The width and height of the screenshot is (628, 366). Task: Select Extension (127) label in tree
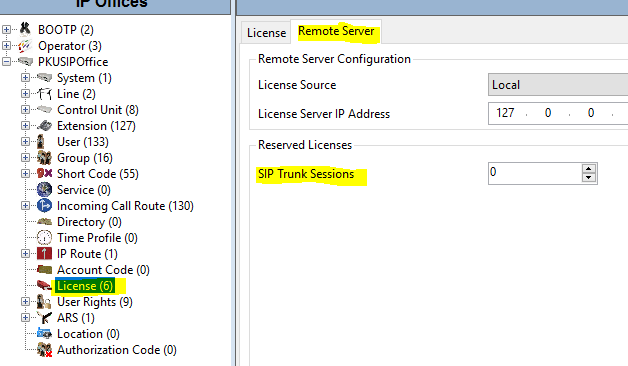tap(96, 126)
